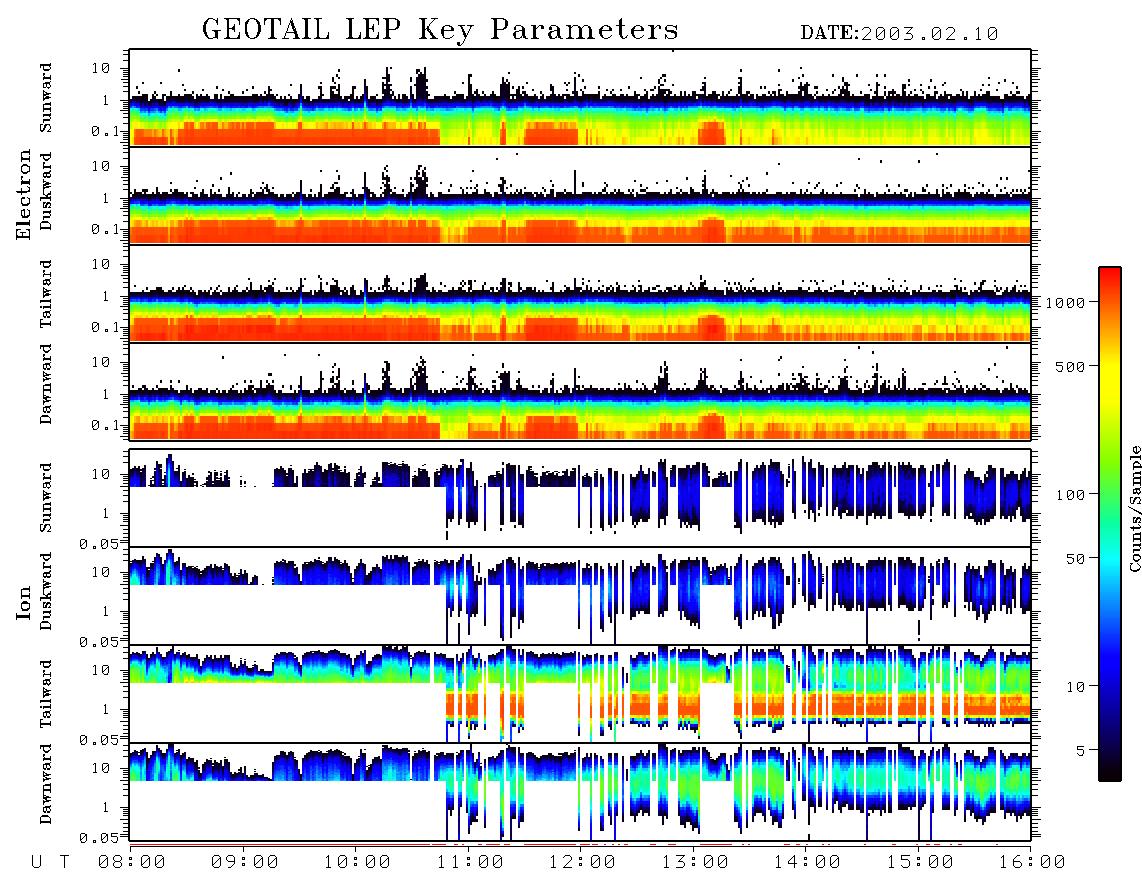Viewport: 1142px width, 880px height.
Task: Click the Ion Sunward spectrogram panel
Action: 580,498
